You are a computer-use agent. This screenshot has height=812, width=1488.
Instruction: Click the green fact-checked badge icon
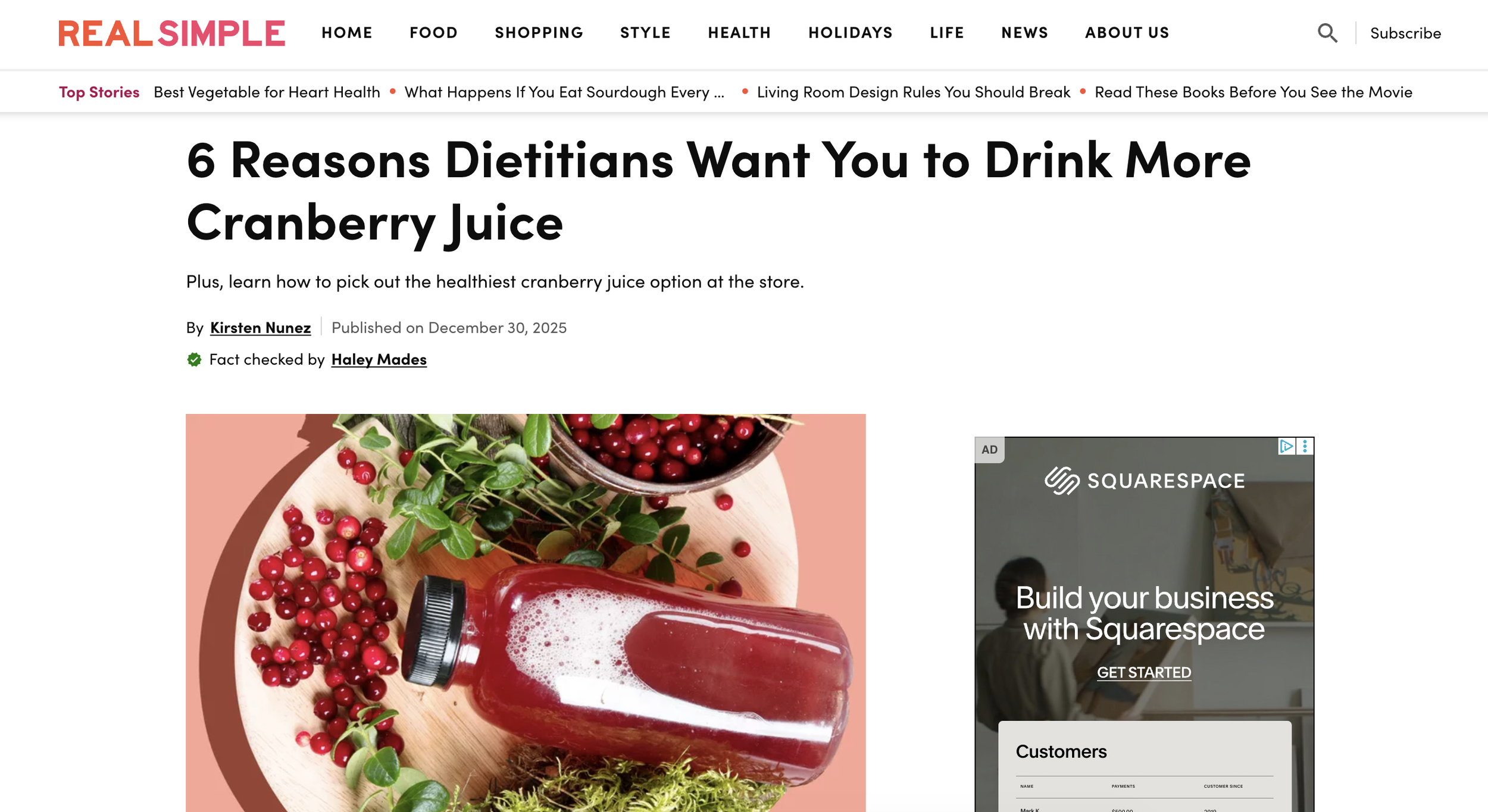tap(194, 359)
